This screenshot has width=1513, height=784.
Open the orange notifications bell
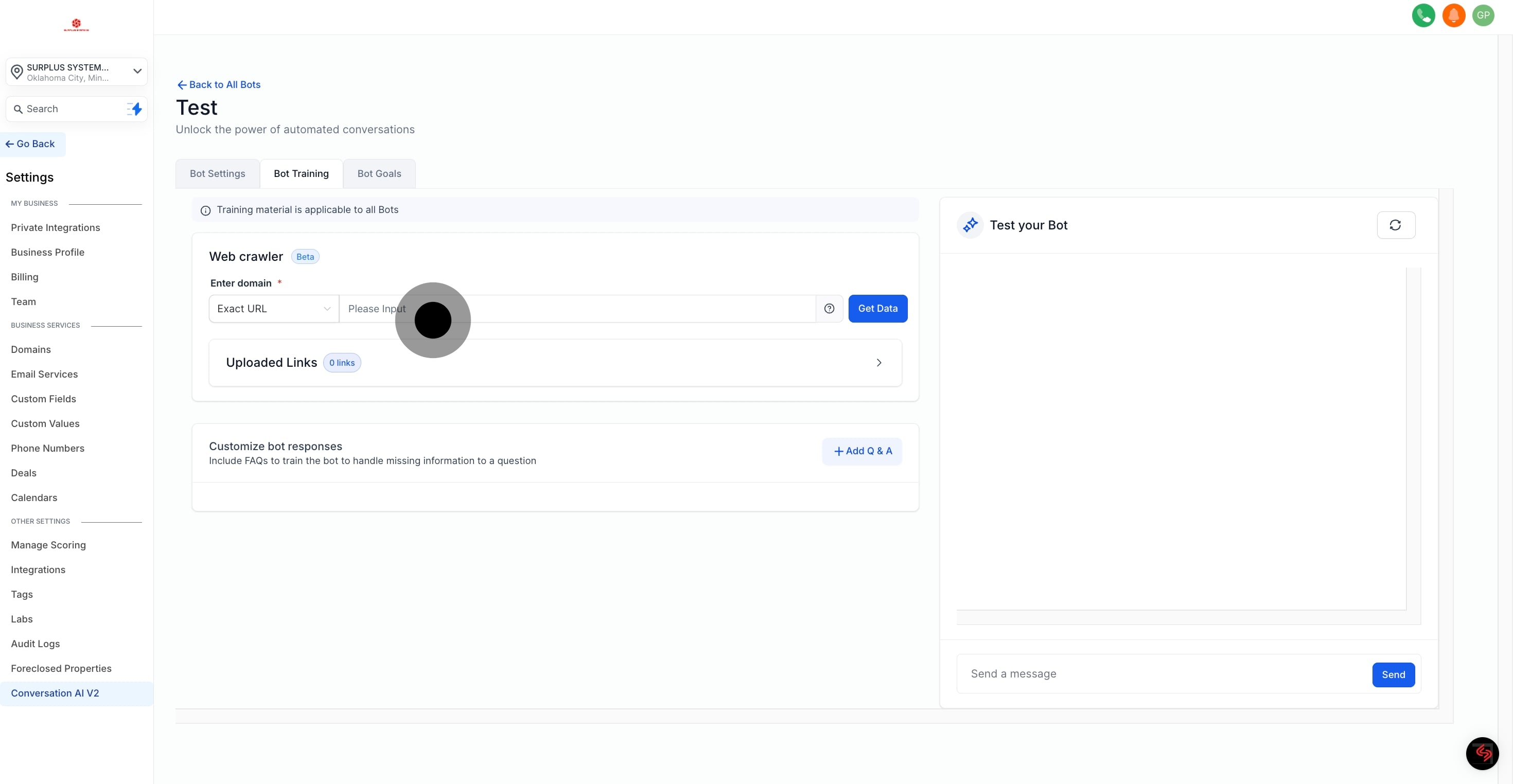point(1453,15)
